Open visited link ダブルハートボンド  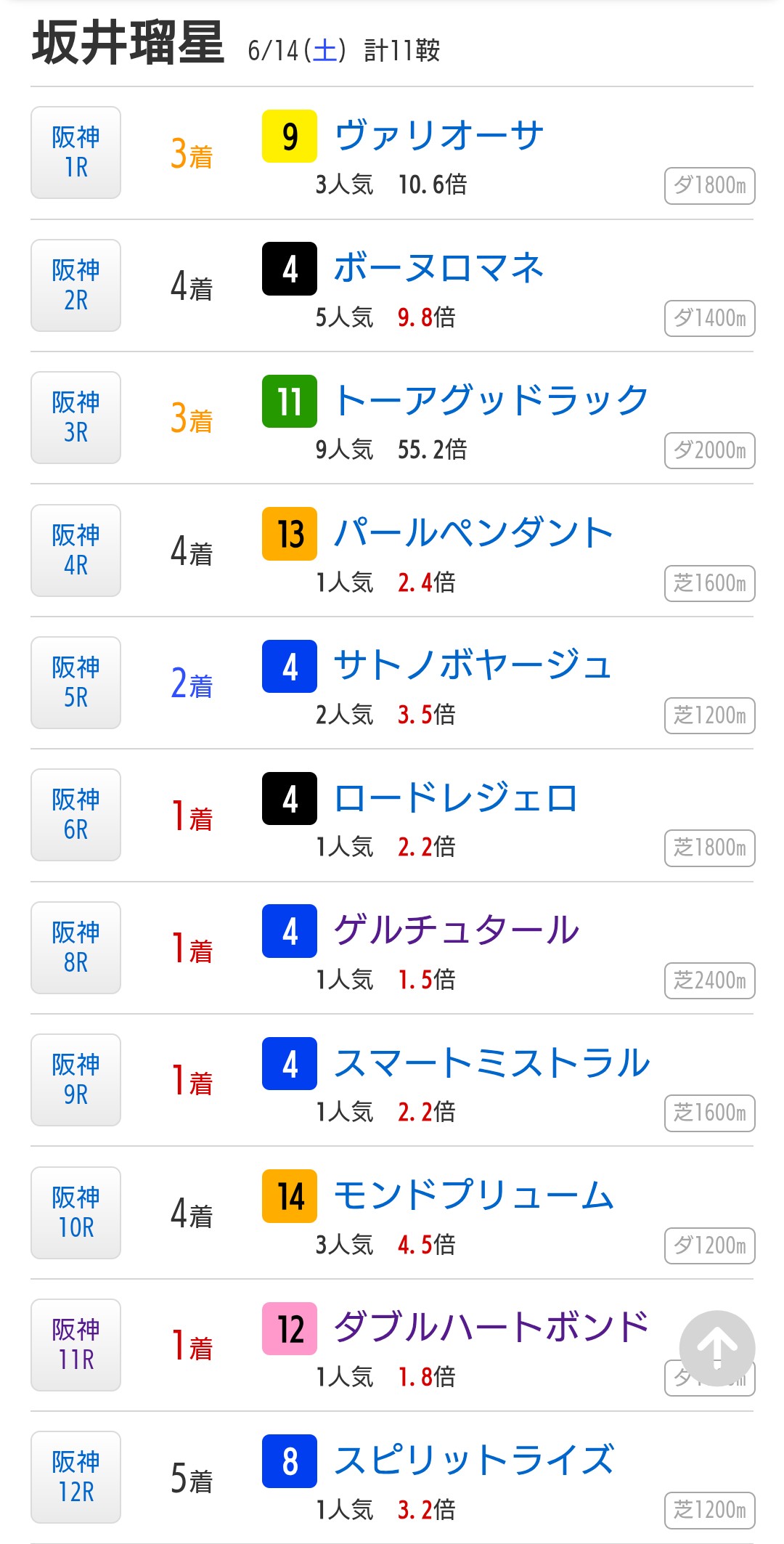tap(491, 1328)
